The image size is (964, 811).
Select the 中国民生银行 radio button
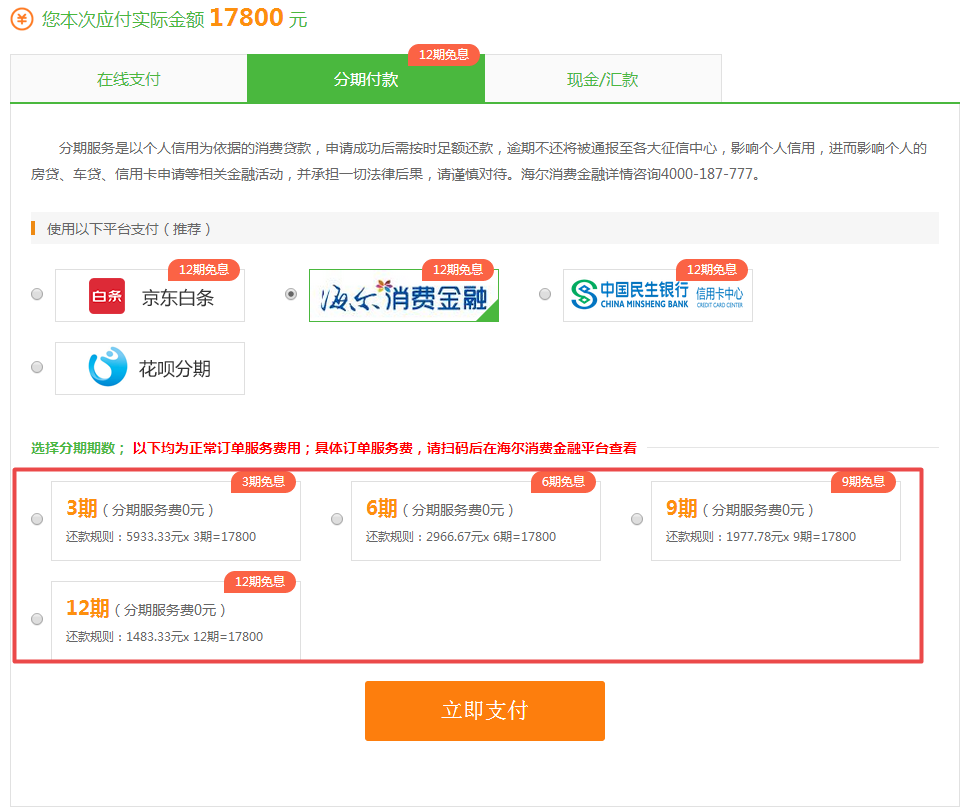pos(545,294)
